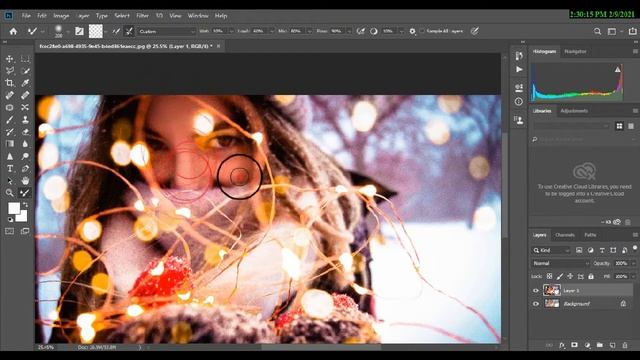
Task: Close the open document tab
Action: 218,46
